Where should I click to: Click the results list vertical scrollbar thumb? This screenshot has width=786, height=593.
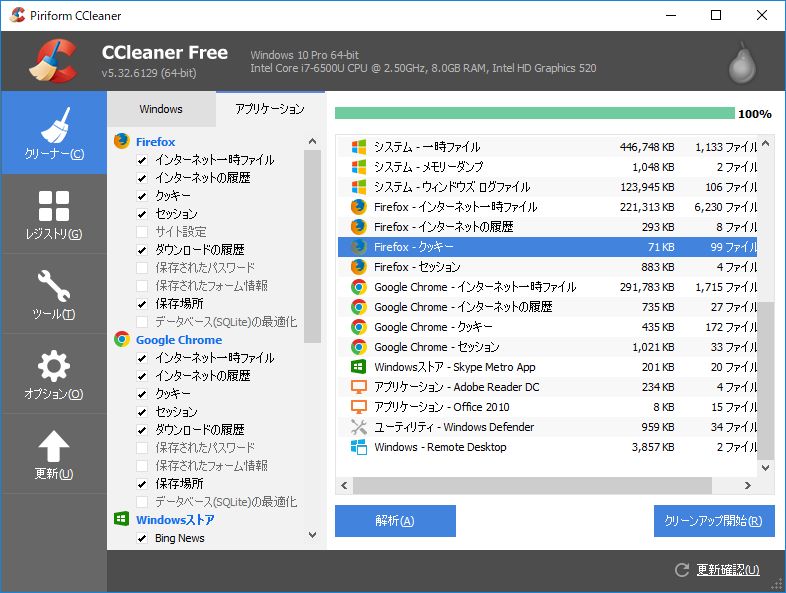(x=765, y=380)
